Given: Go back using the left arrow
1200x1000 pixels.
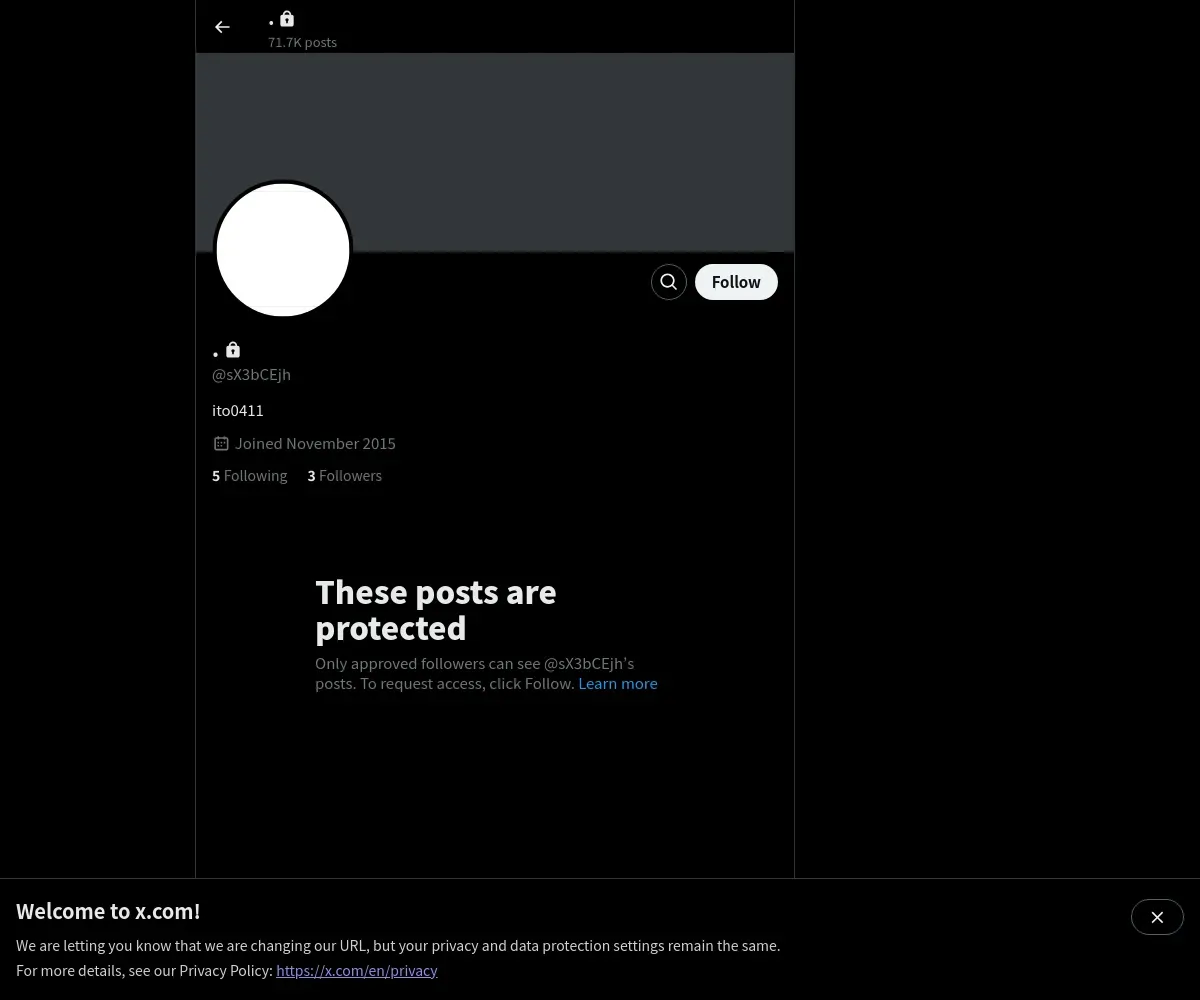Looking at the screenshot, I should pyautogui.click(x=222, y=27).
